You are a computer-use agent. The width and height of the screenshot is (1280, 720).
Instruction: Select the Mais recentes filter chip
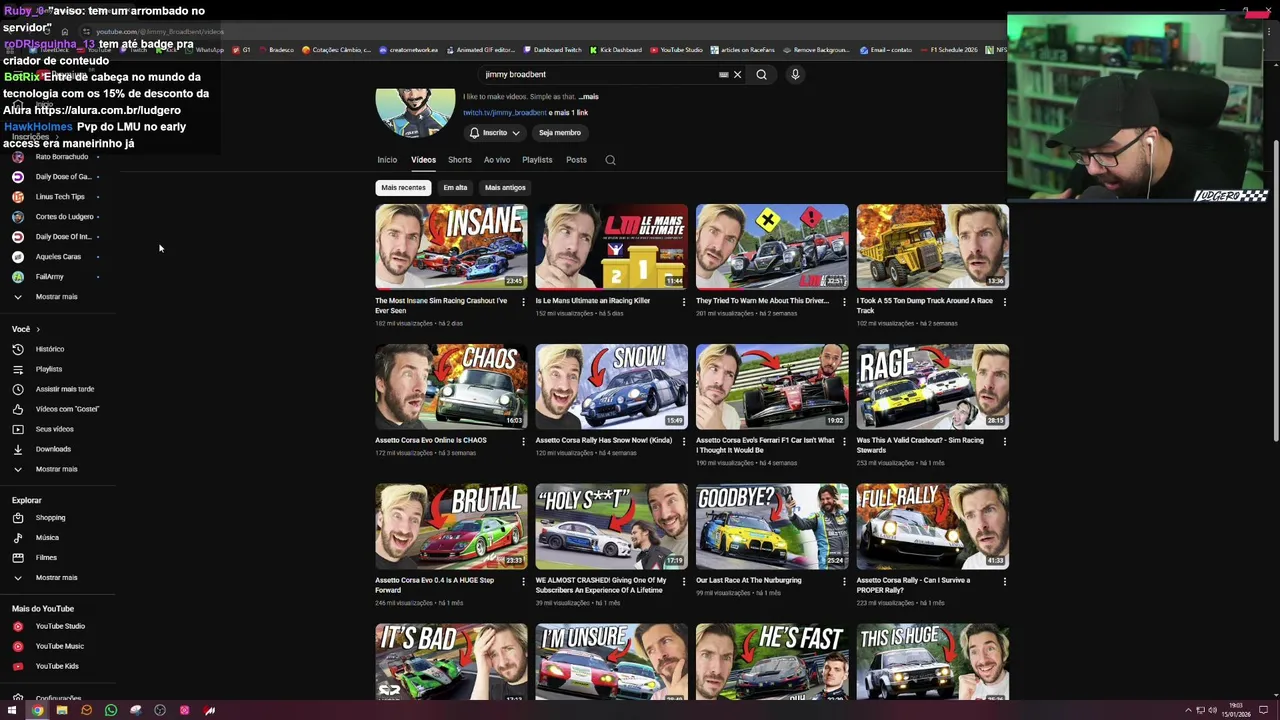[x=403, y=188]
